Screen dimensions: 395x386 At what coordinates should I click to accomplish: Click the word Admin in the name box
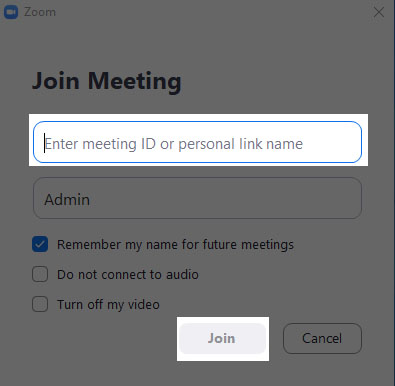coord(67,200)
